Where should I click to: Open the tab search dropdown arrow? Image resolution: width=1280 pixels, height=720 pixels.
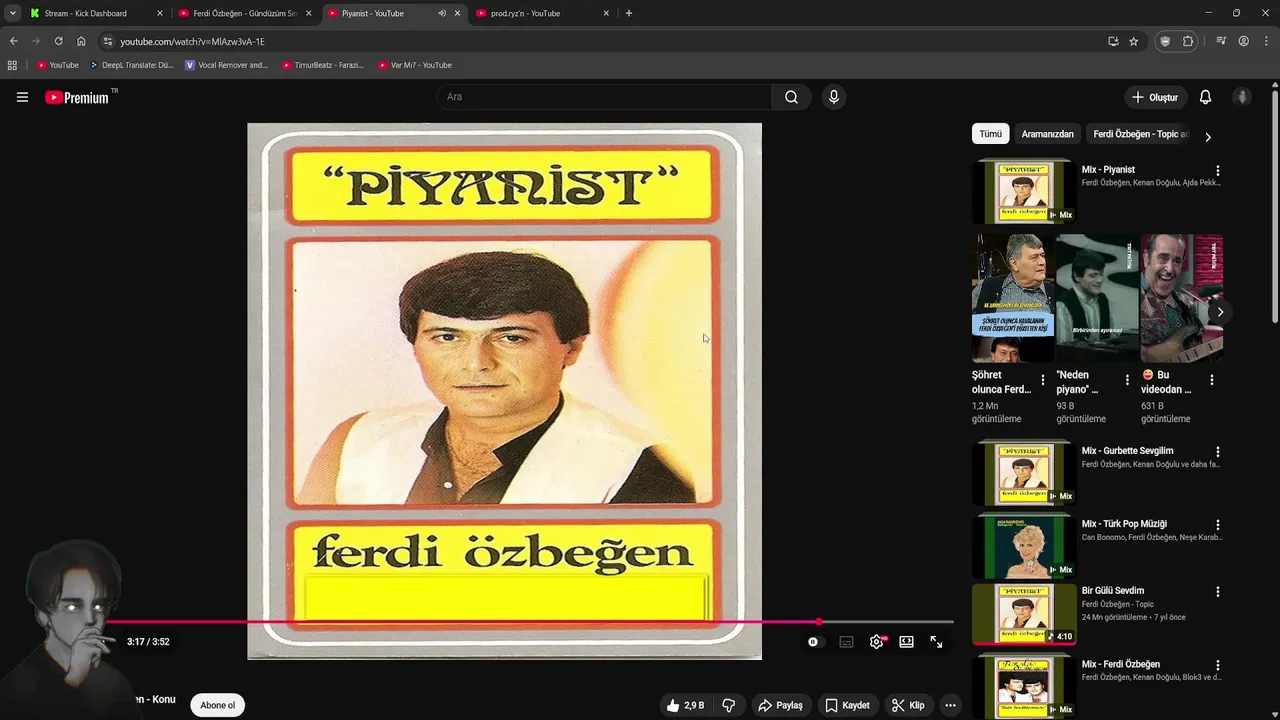(12, 13)
